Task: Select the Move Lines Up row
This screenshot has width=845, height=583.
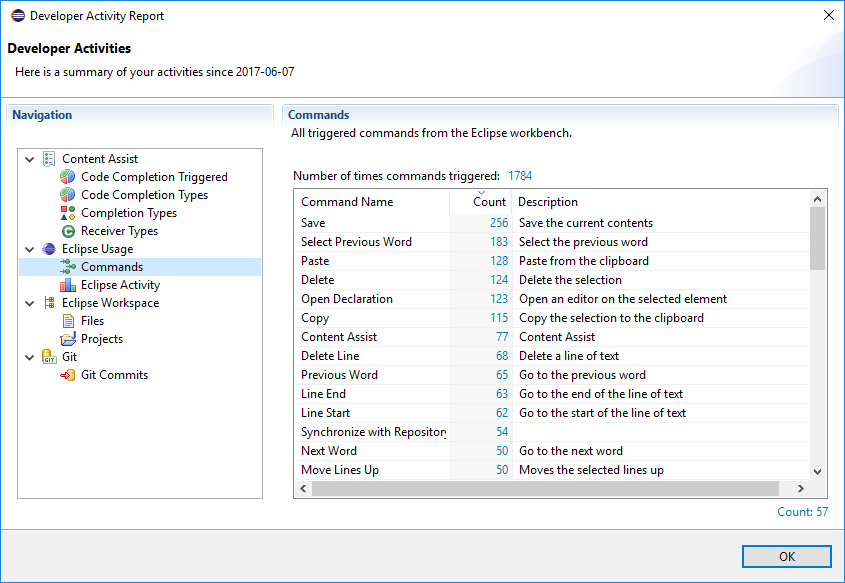Action: pyautogui.click(x=552, y=470)
